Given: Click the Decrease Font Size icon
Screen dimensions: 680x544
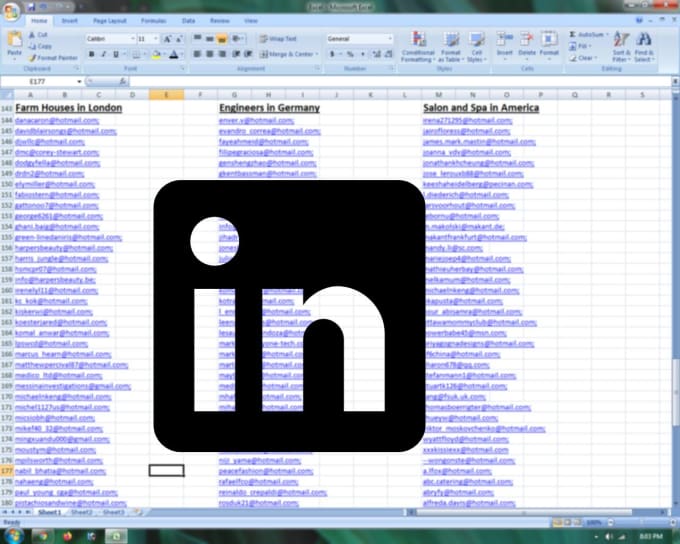Looking at the screenshot, I should (x=180, y=39).
